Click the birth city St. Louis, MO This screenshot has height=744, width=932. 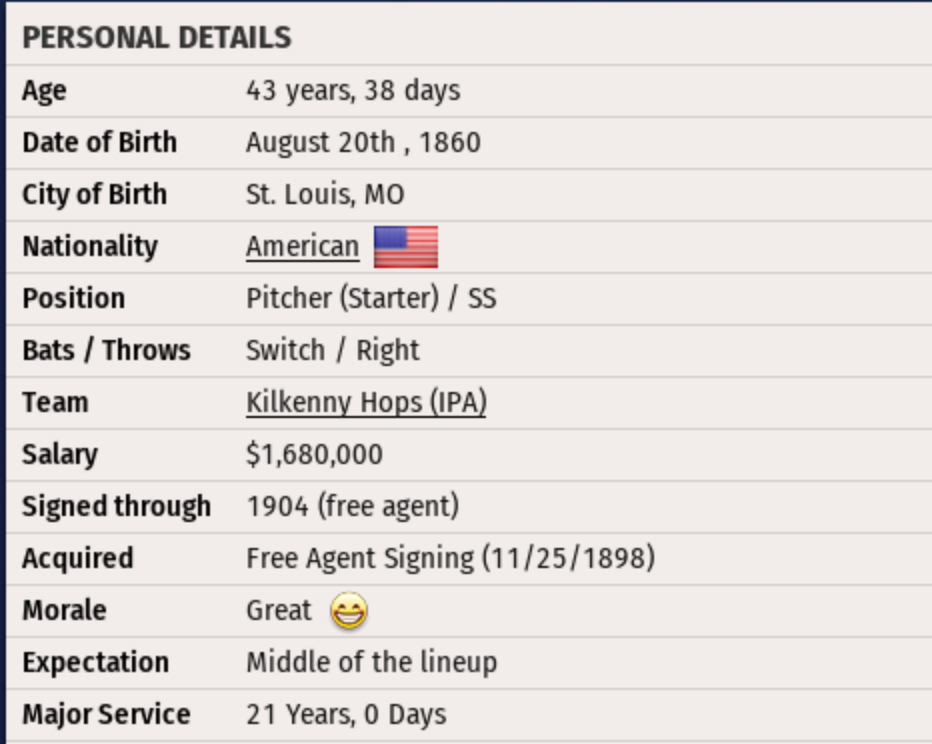(x=325, y=195)
